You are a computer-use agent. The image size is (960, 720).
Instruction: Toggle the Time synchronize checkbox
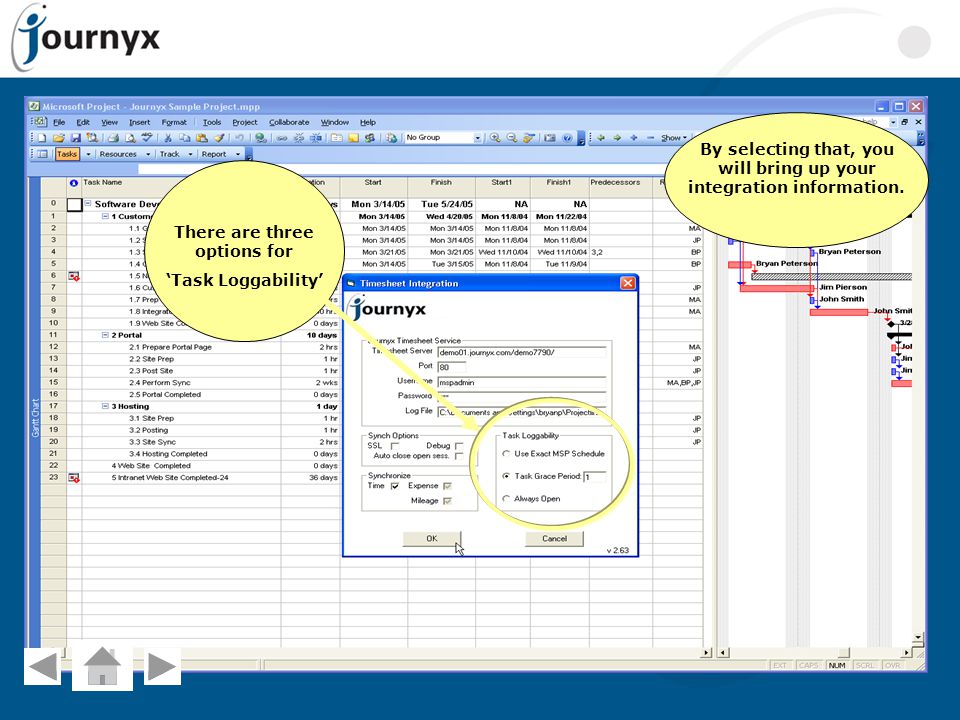coord(395,486)
